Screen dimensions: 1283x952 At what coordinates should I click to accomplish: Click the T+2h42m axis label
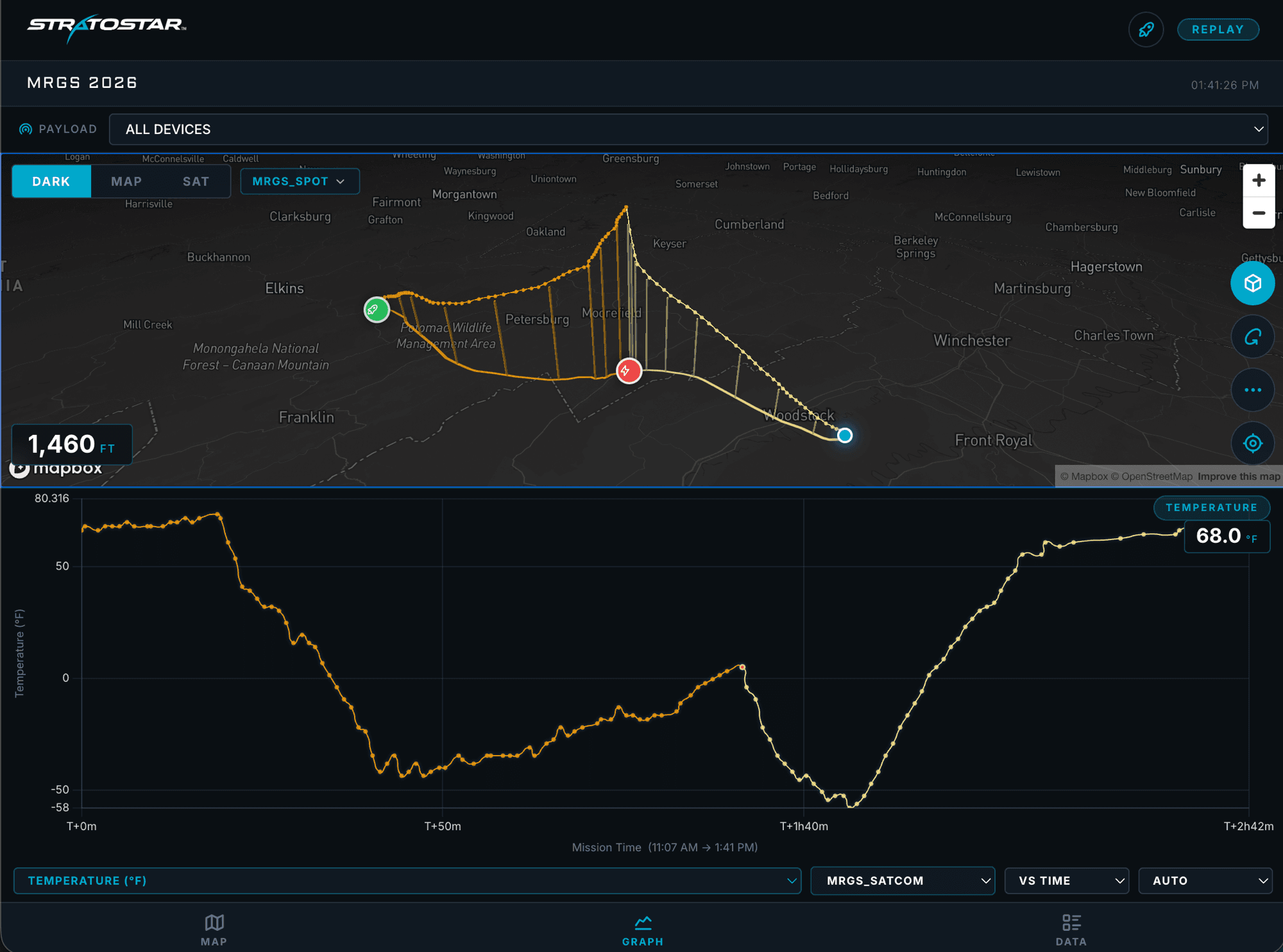[x=1248, y=826]
